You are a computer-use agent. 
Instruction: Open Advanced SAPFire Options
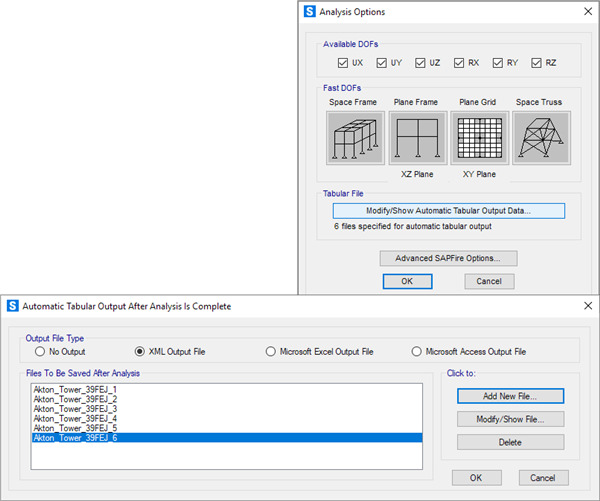pos(448,258)
